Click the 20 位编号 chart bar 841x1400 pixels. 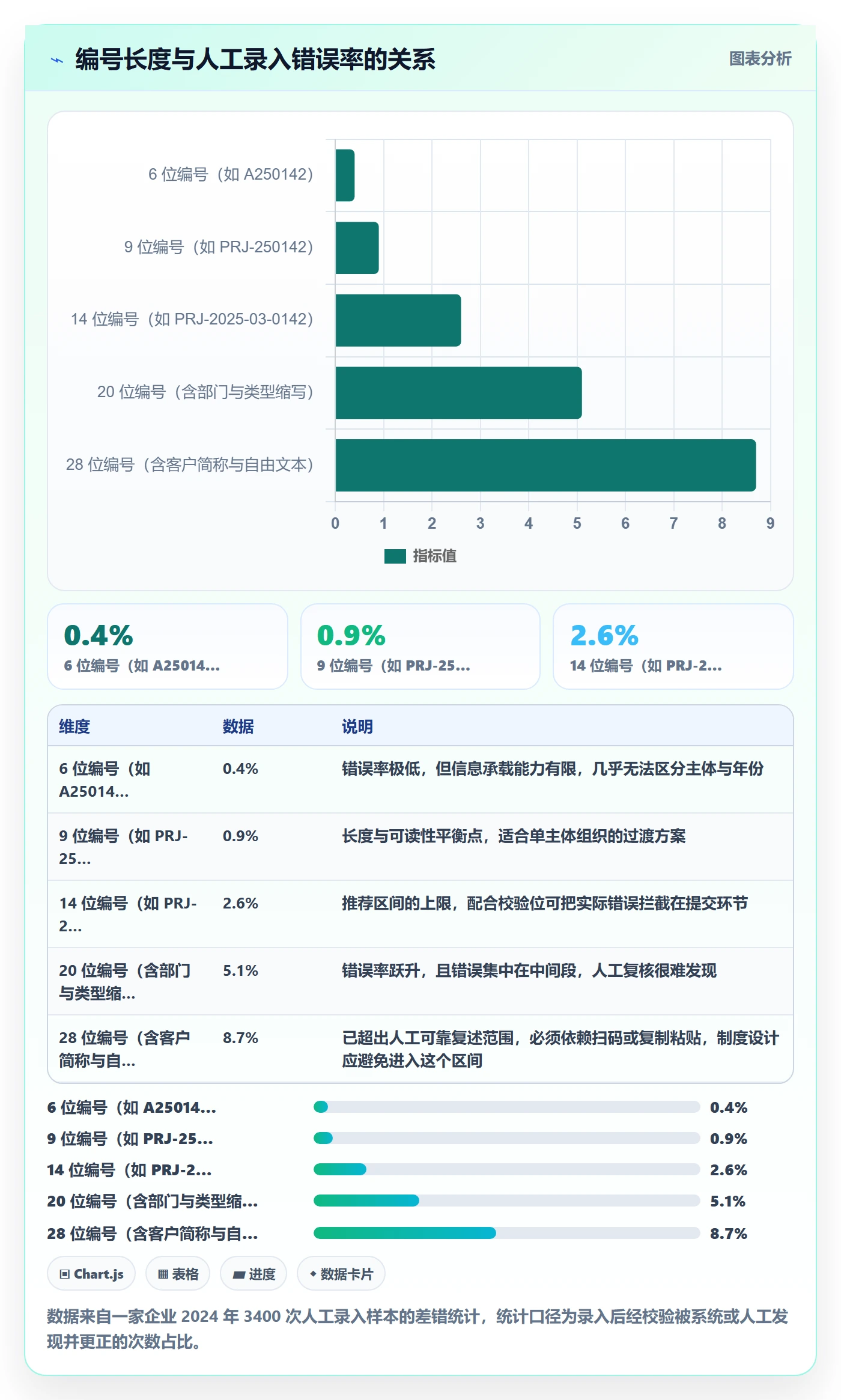click(458, 393)
